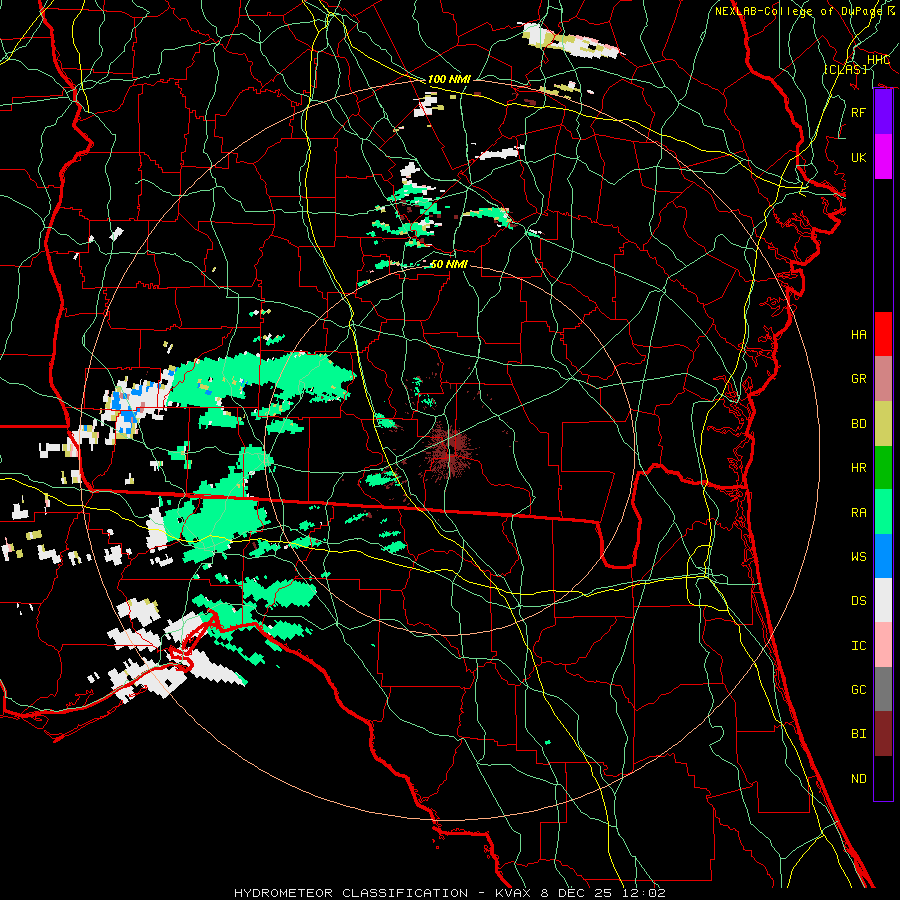Click the 'BD' legend label
900x900 pixels.
coord(859,424)
